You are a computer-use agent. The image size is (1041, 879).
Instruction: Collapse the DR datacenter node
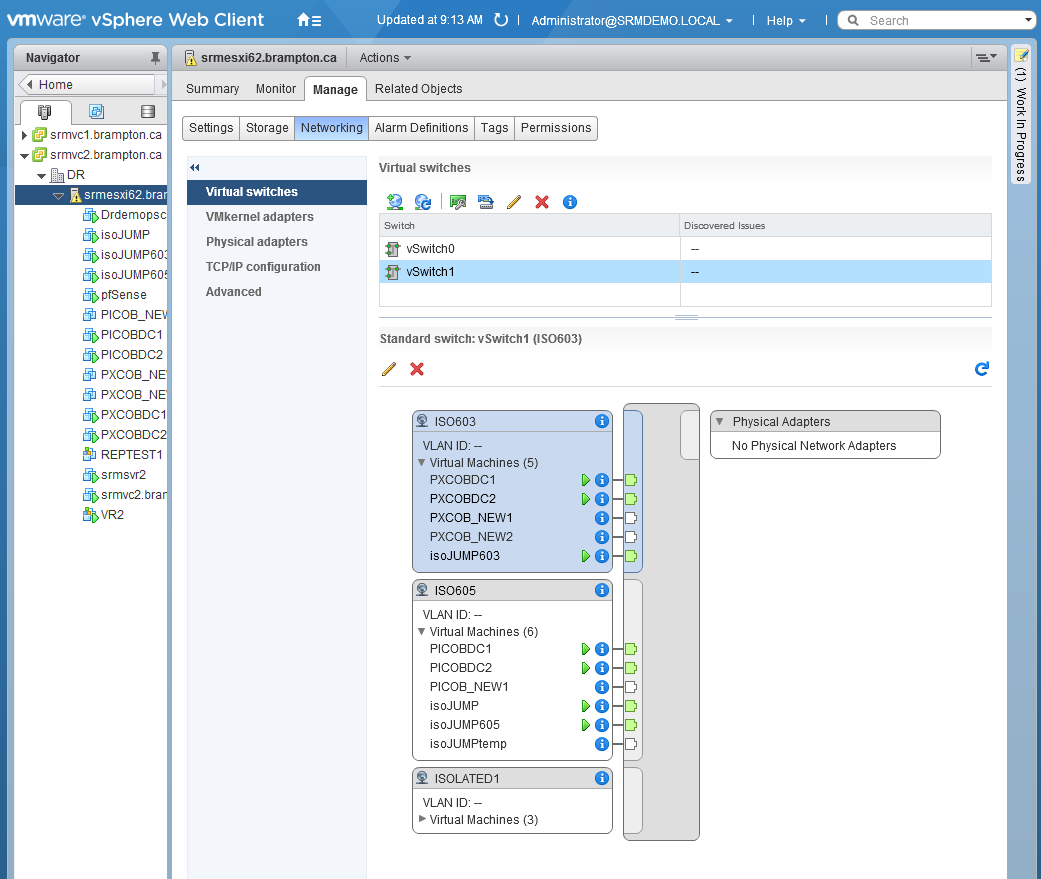[x=42, y=176]
